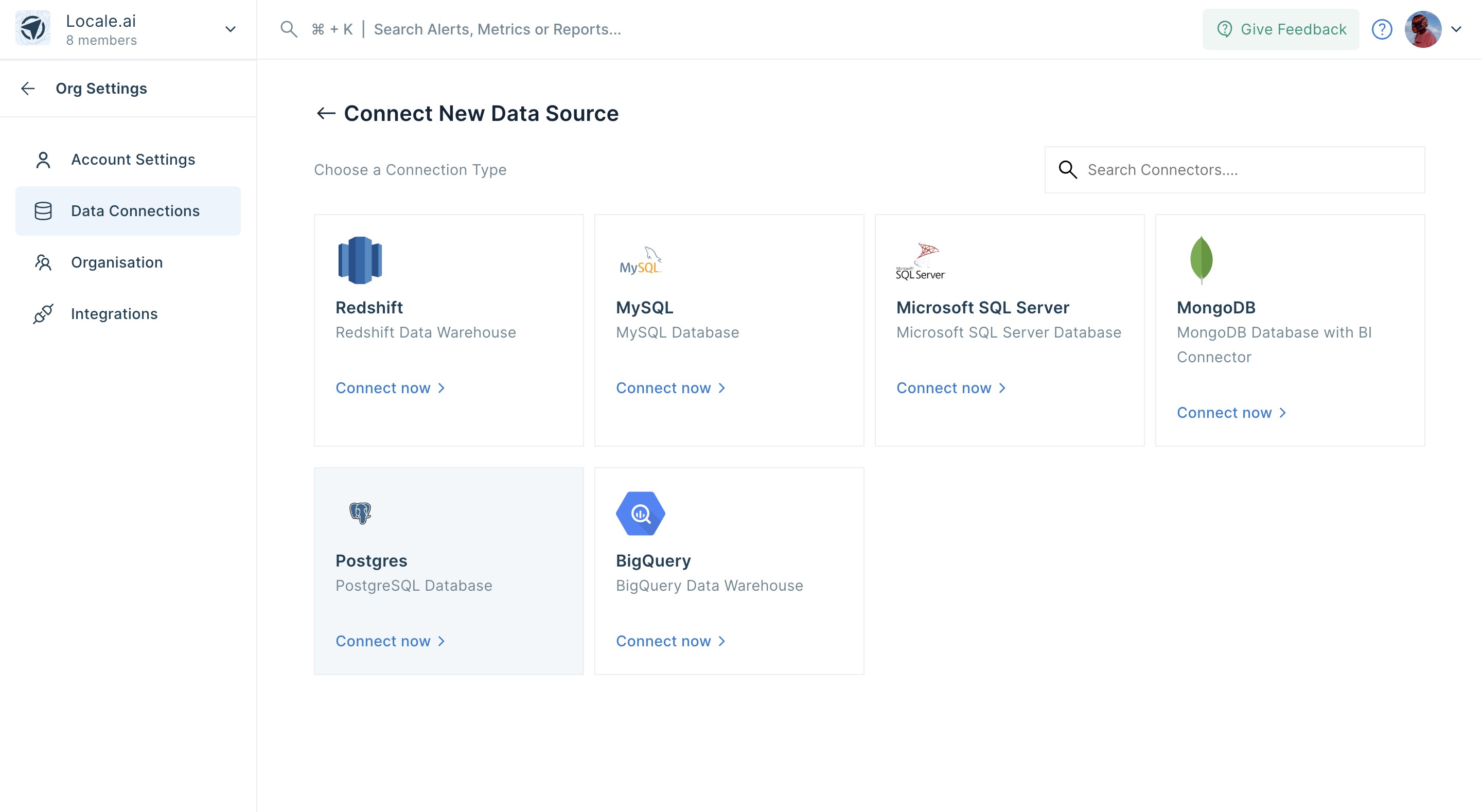Select Organisation in the sidebar
Viewport: 1482px width, 812px height.
click(116, 262)
